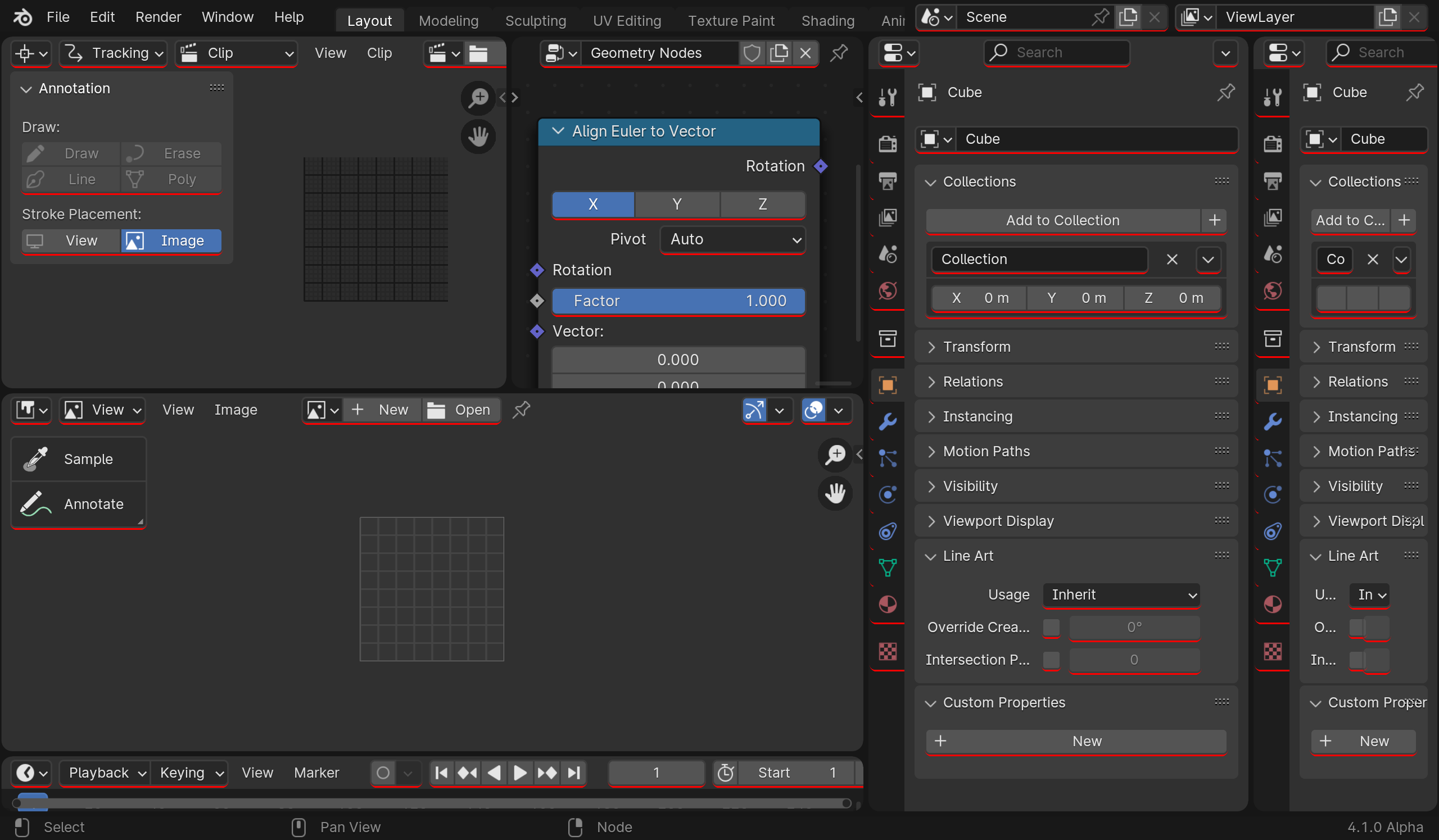Open the Tracking mode dropdown
Screen dimensions: 1439x840
[113, 53]
